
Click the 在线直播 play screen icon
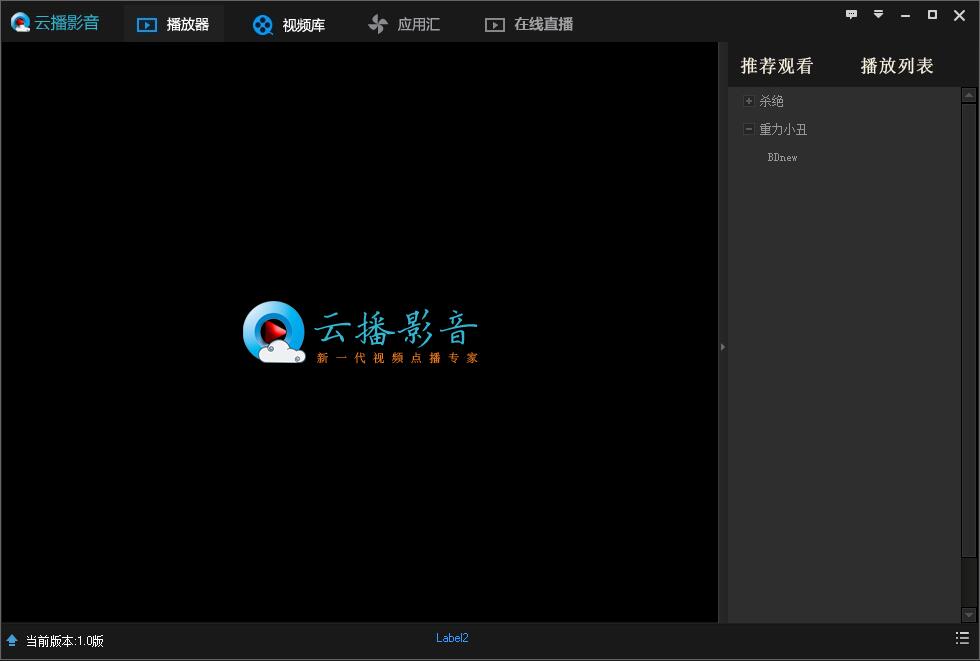[x=495, y=25]
